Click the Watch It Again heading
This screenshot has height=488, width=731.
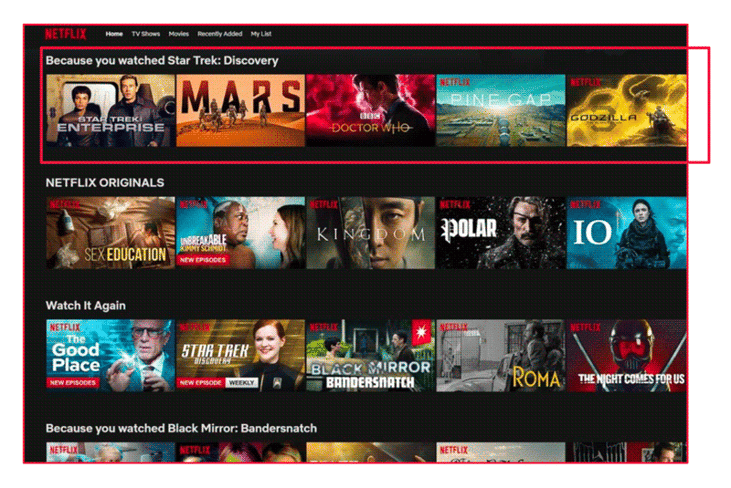tap(86, 306)
